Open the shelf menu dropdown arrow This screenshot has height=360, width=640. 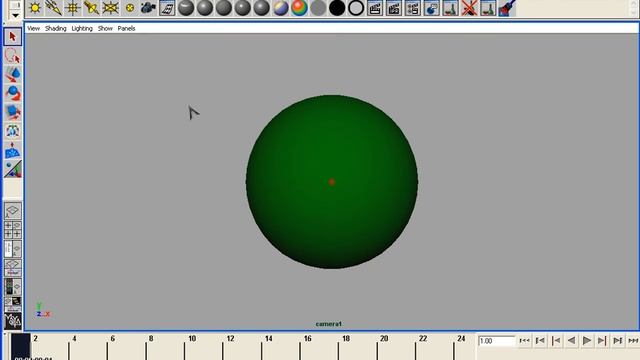pyautogui.click(x=15, y=16)
